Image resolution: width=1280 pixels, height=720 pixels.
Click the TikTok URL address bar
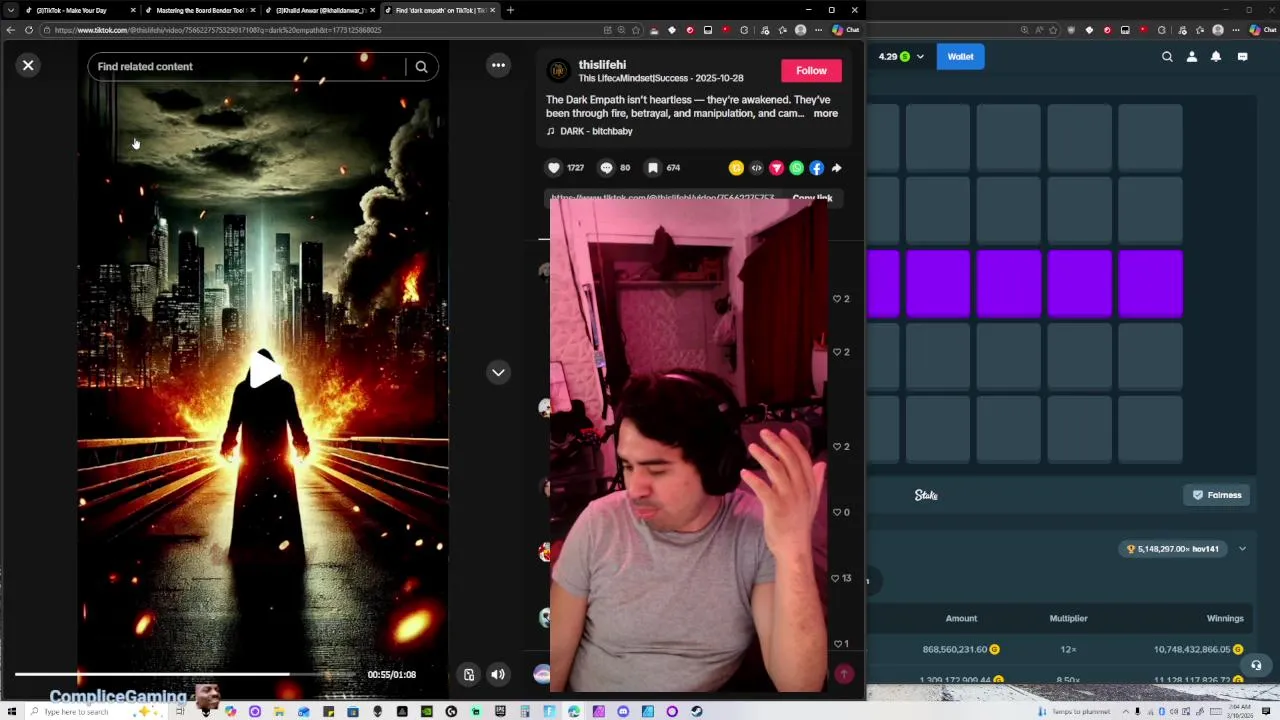320,30
